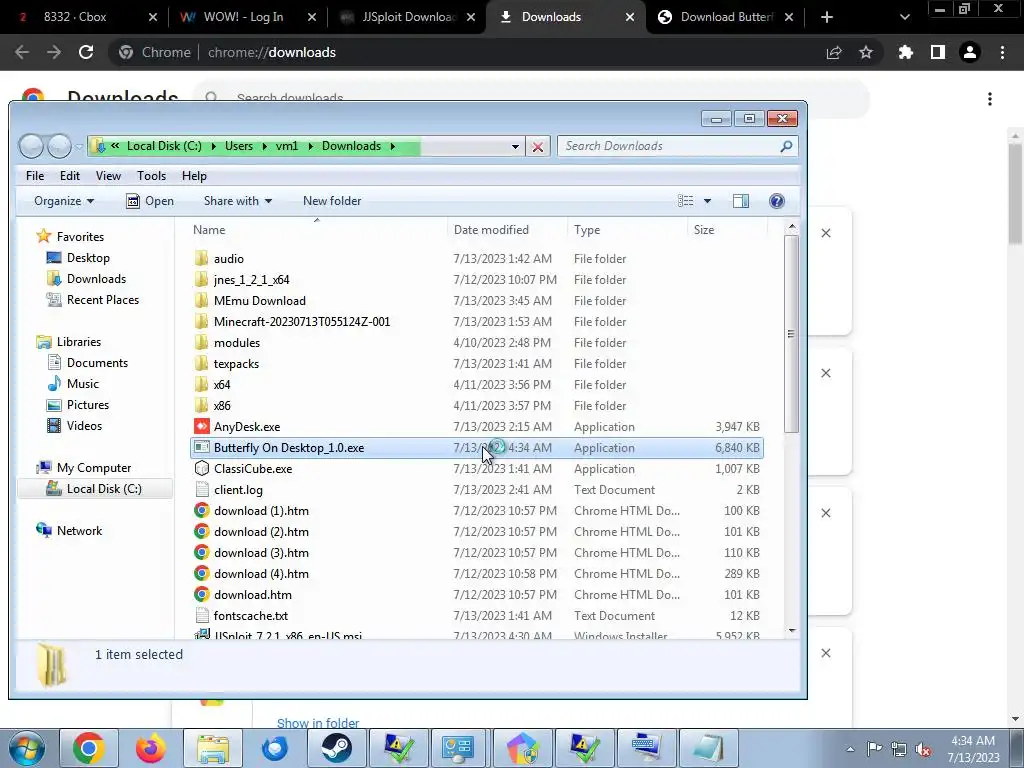
Task: Expand the arrow after Local Disk (C:) in breadcrumb
Action: coord(213,146)
